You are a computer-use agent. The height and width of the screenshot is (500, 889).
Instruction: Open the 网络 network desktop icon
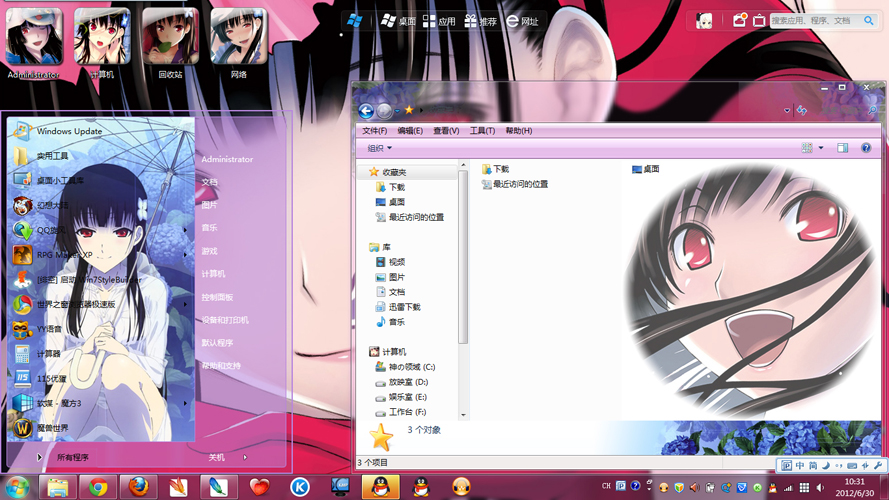(239, 42)
